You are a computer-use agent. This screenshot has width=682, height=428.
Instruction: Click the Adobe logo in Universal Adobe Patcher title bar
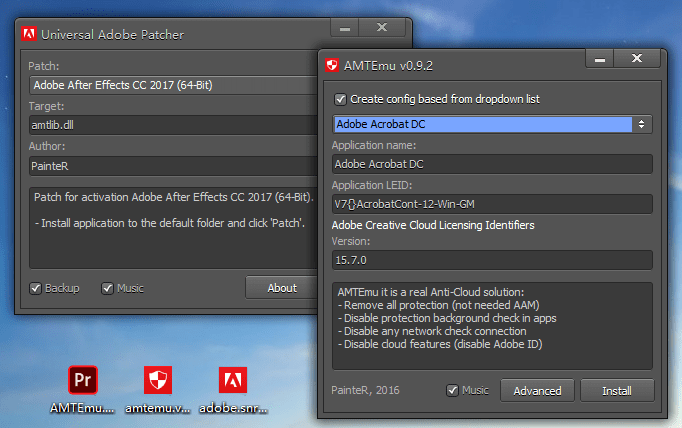[29, 34]
